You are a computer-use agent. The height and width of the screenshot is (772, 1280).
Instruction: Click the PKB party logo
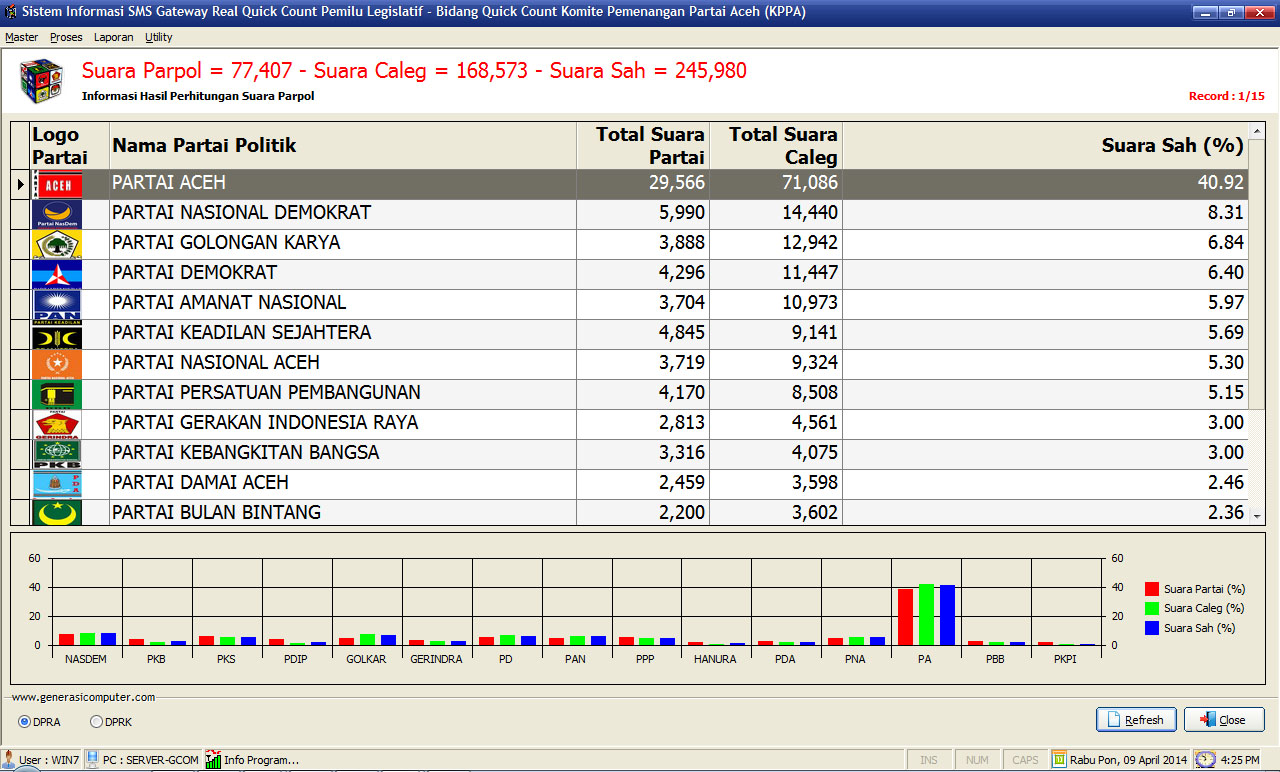57,454
